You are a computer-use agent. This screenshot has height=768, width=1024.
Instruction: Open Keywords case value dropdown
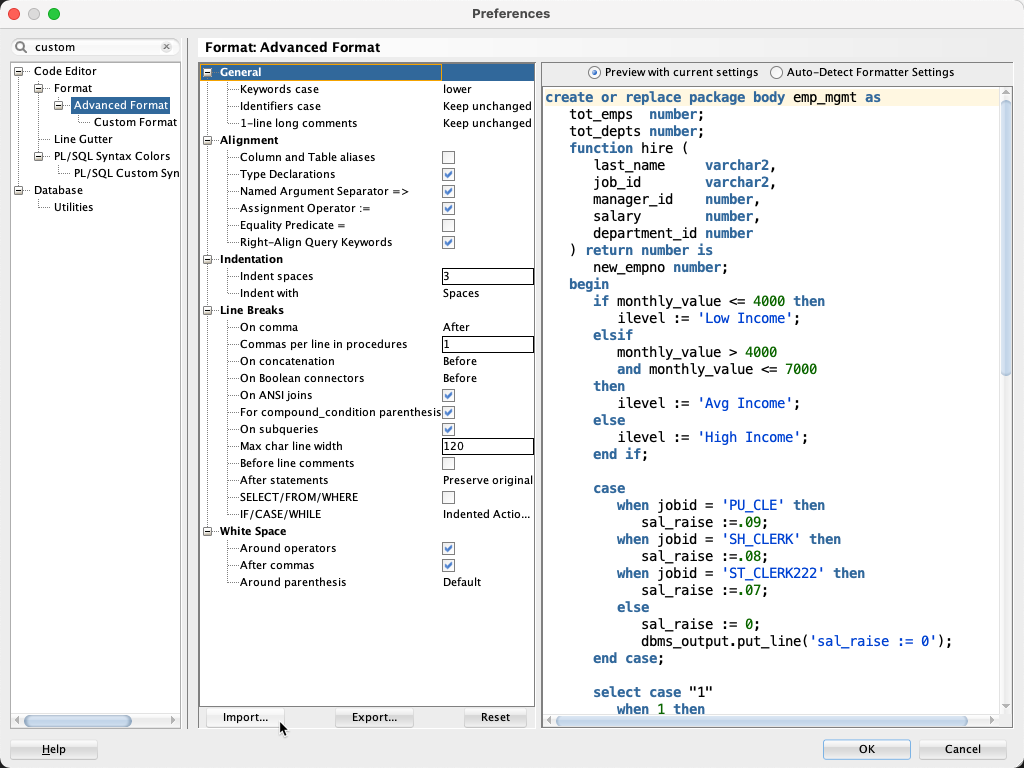tap(487, 89)
